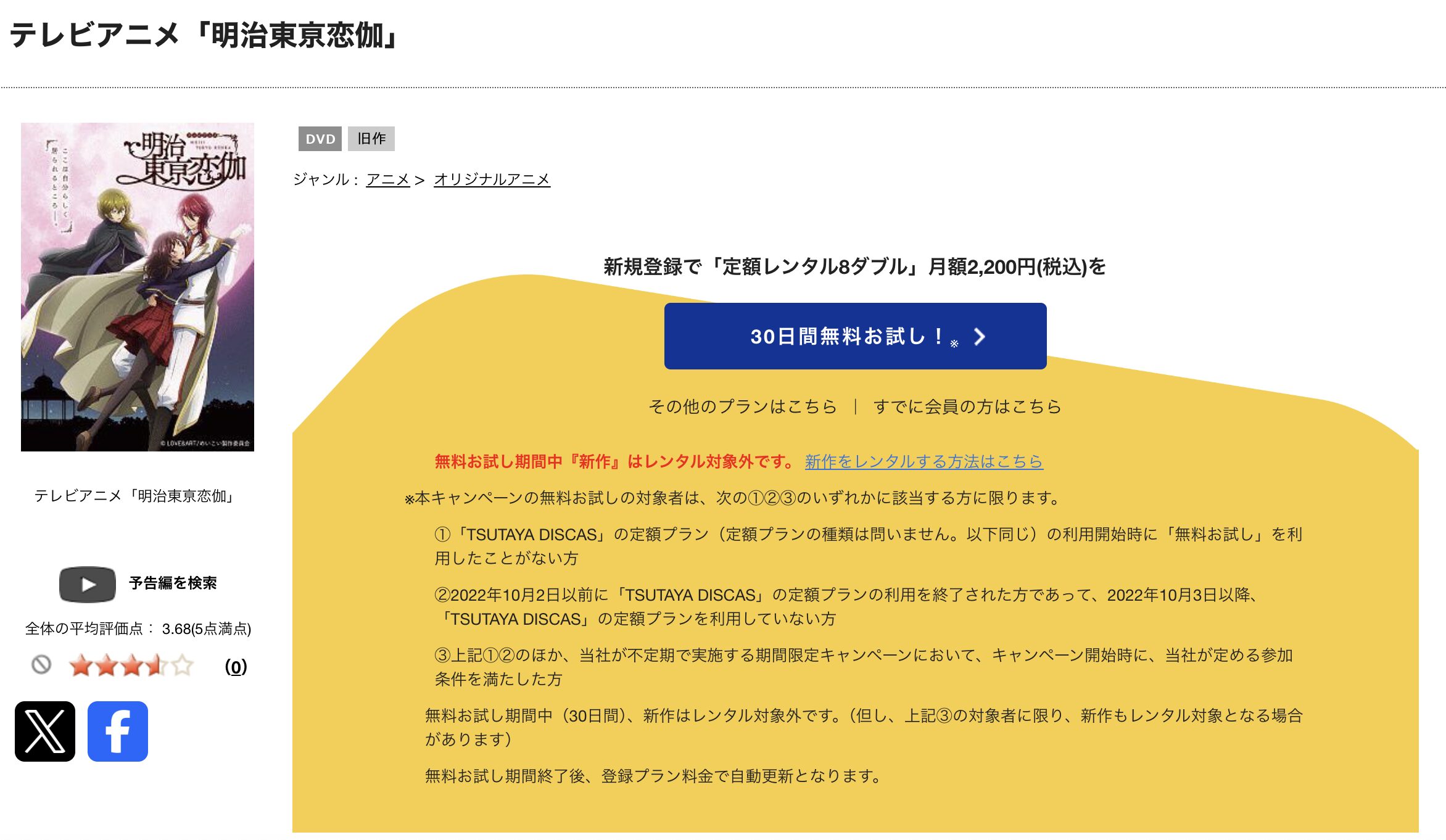Click the 旧作 badge
The height and width of the screenshot is (840, 1446).
coord(371,139)
